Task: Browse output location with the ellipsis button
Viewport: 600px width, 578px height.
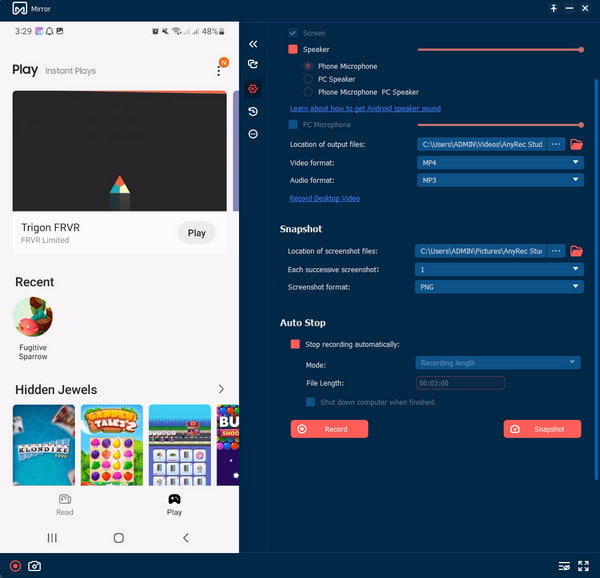Action: [556, 144]
